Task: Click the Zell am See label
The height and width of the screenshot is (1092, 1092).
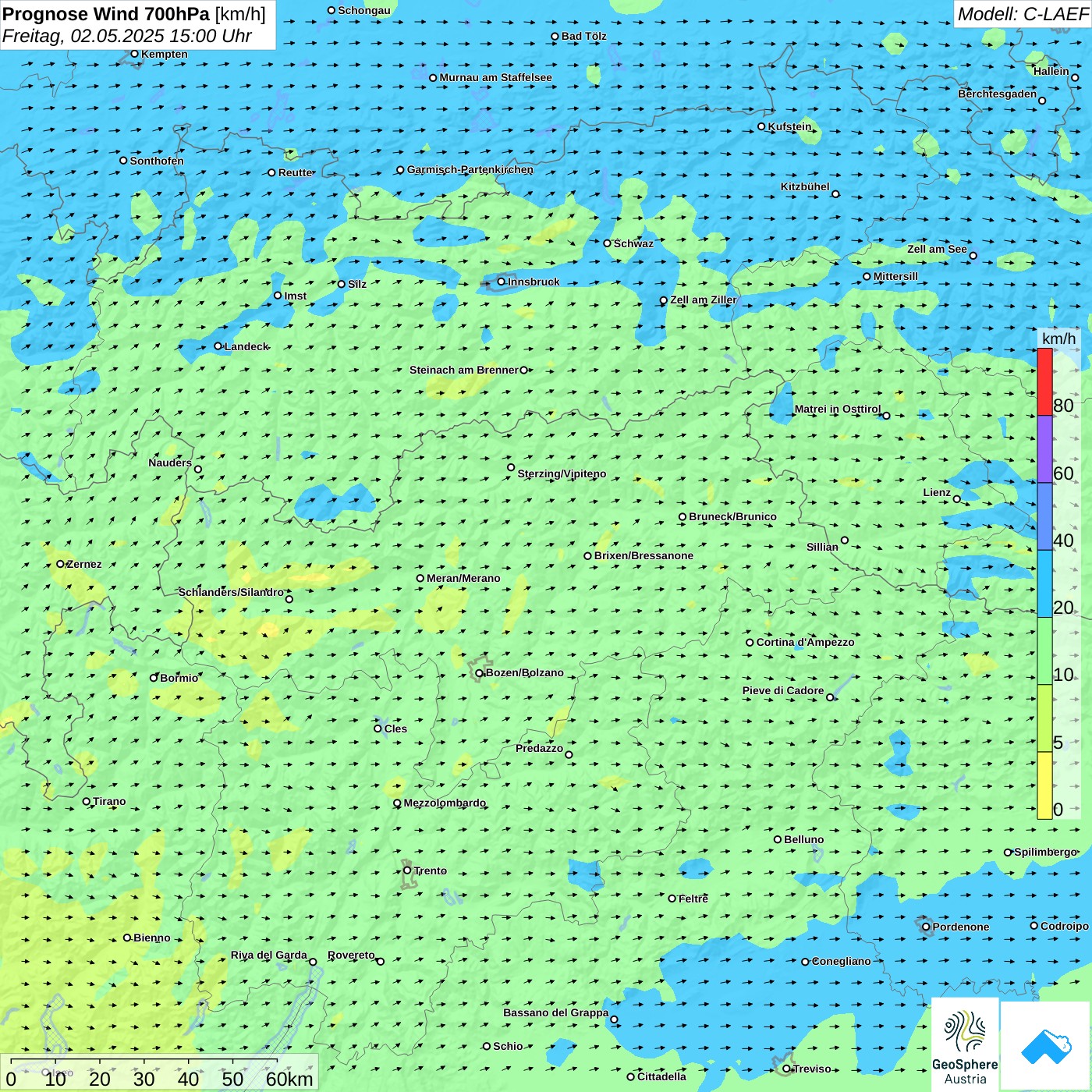Action: point(938,249)
